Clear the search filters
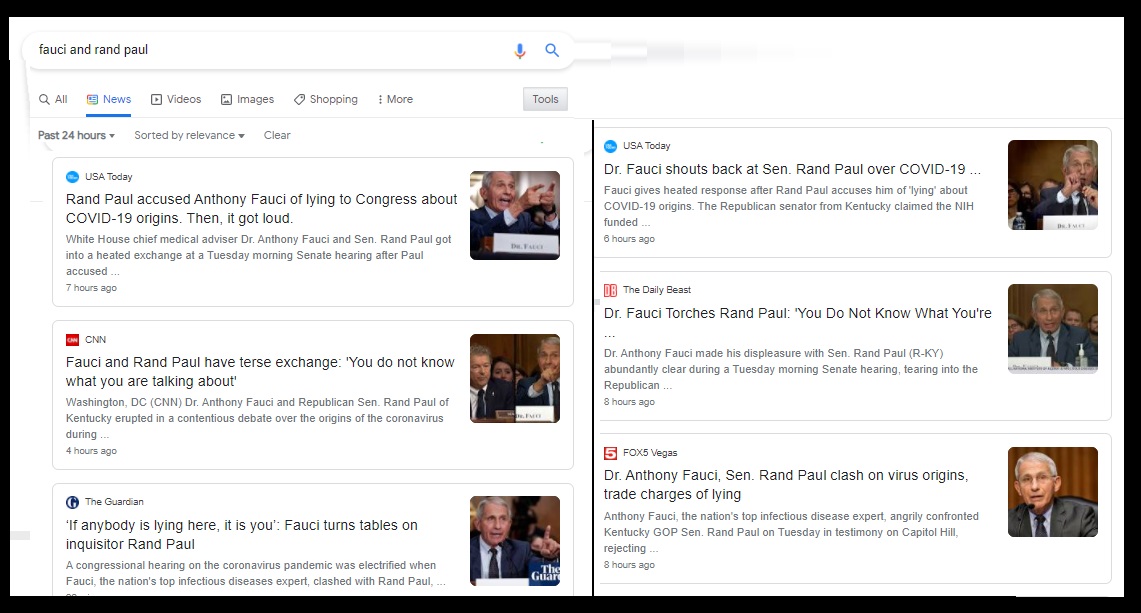The image size is (1141, 613). [277, 135]
